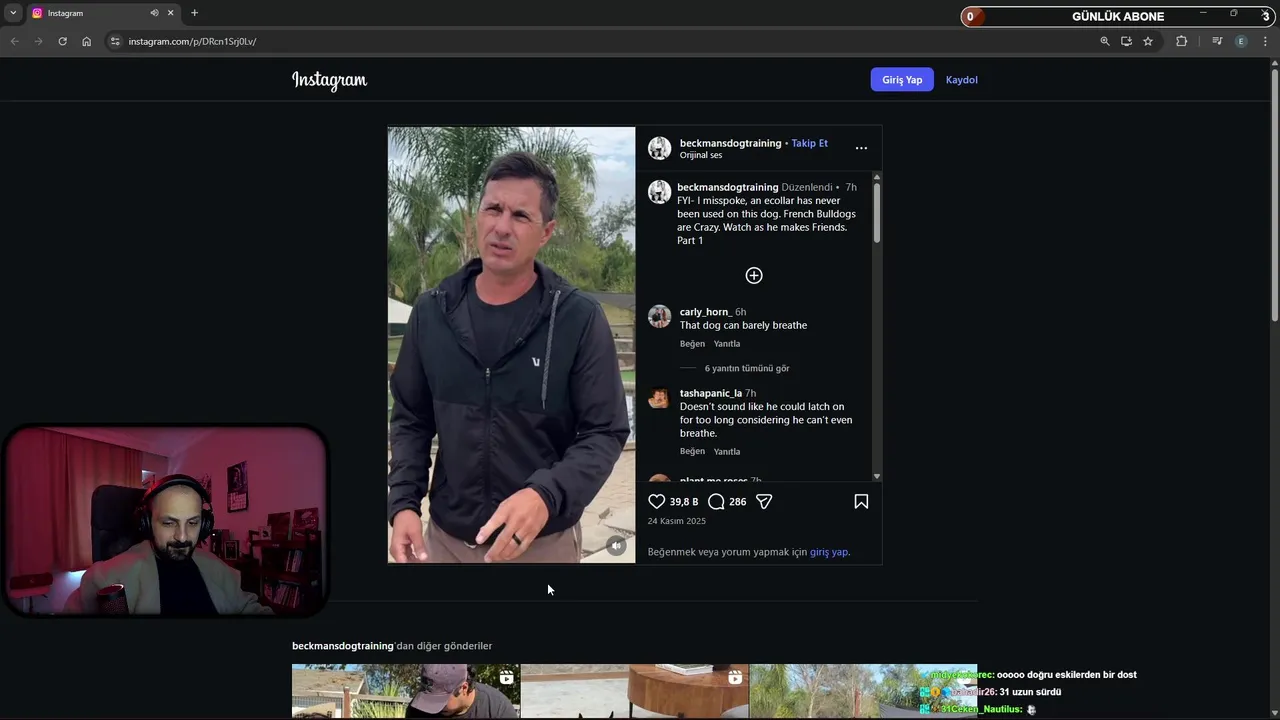Click giriş yap link below post
The image size is (1280, 720).
[829, 552]
